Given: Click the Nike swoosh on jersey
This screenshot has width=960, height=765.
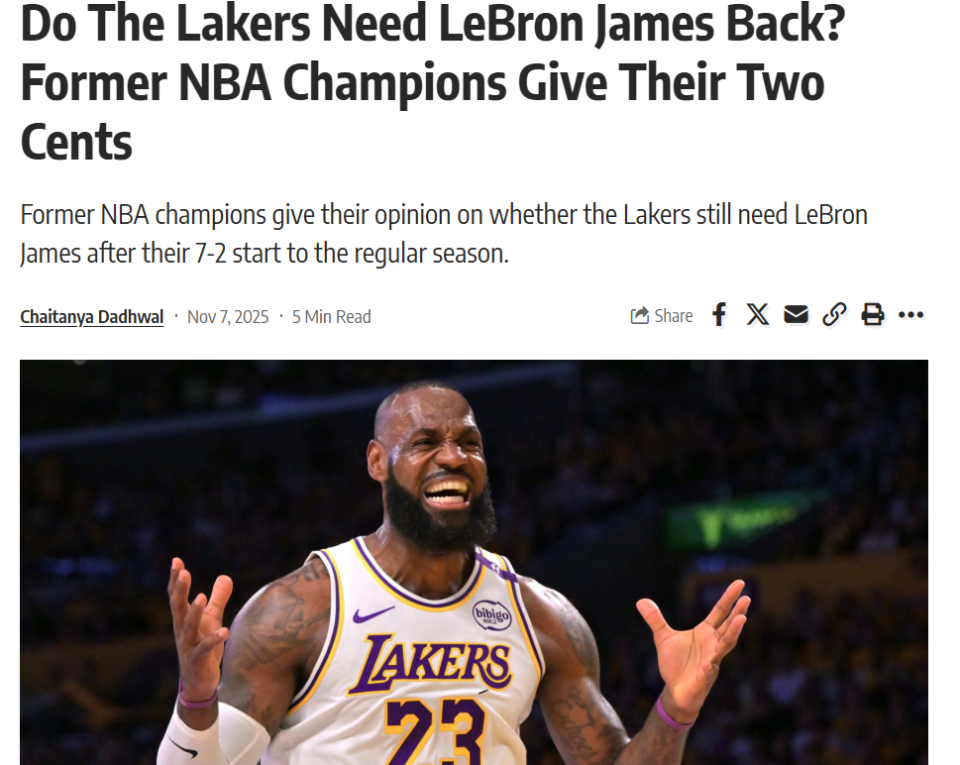Looking at the screenshot, I should [x=373, y=613].
